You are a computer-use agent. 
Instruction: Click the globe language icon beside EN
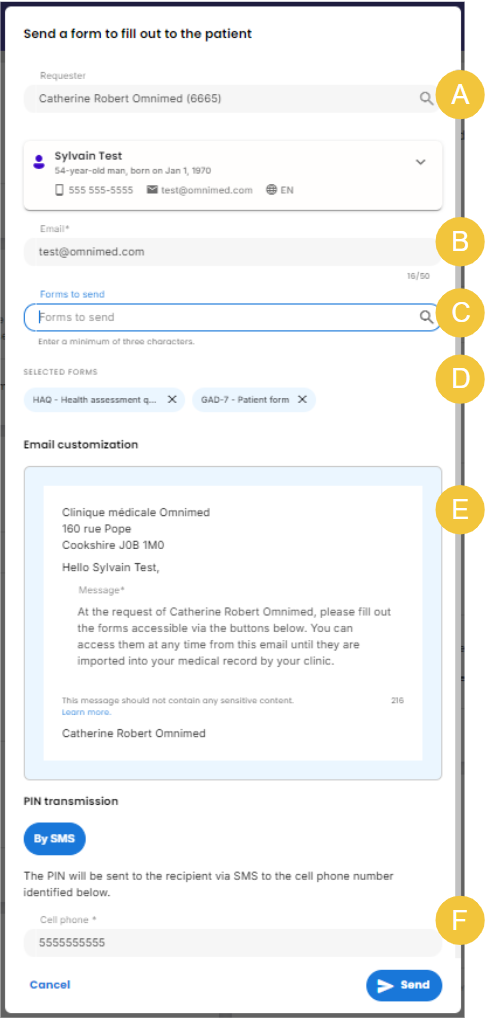click(271, 190)
